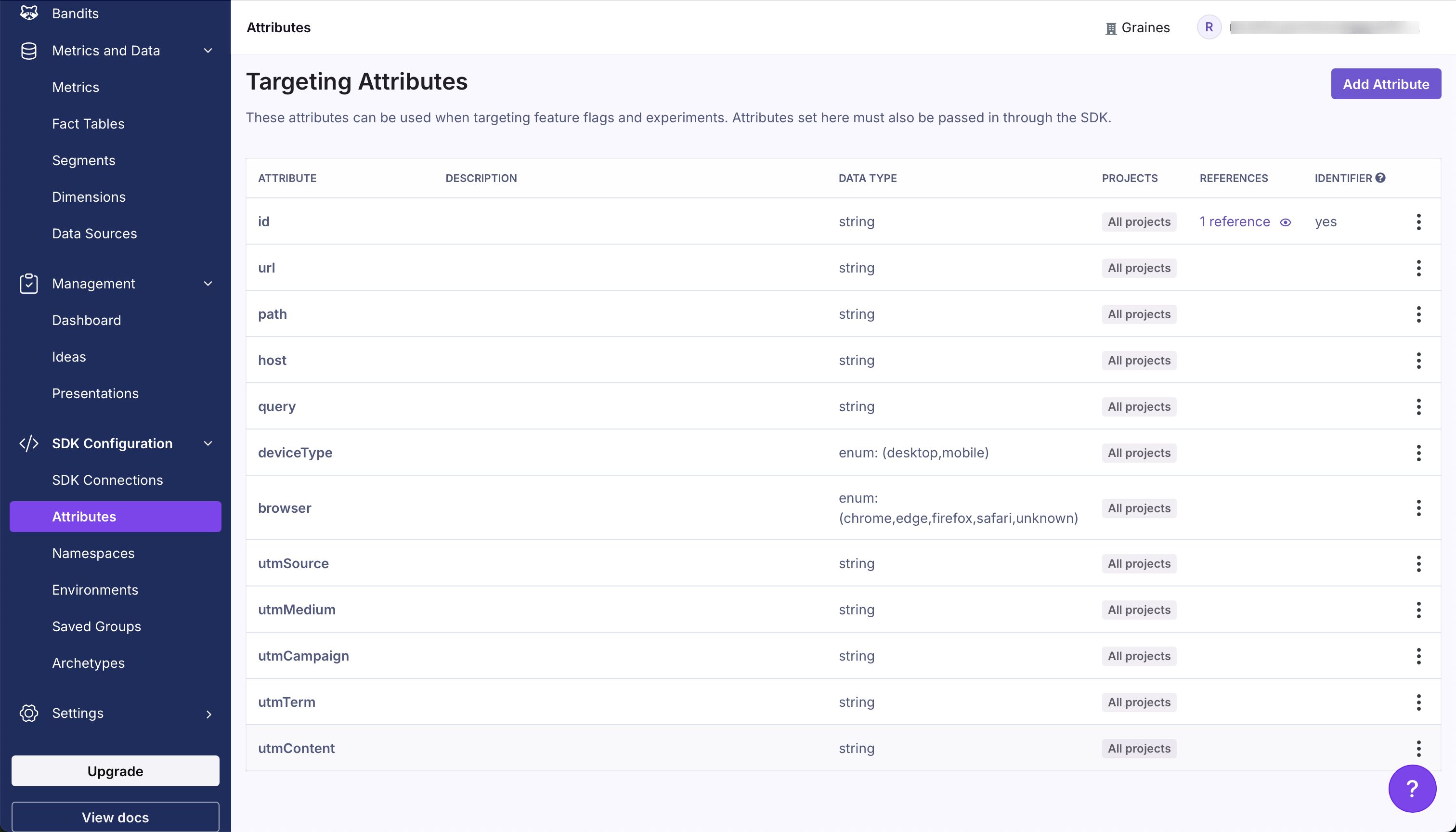
Task: Click the utmCampaign attribute name
Action: tap(303, 656)
